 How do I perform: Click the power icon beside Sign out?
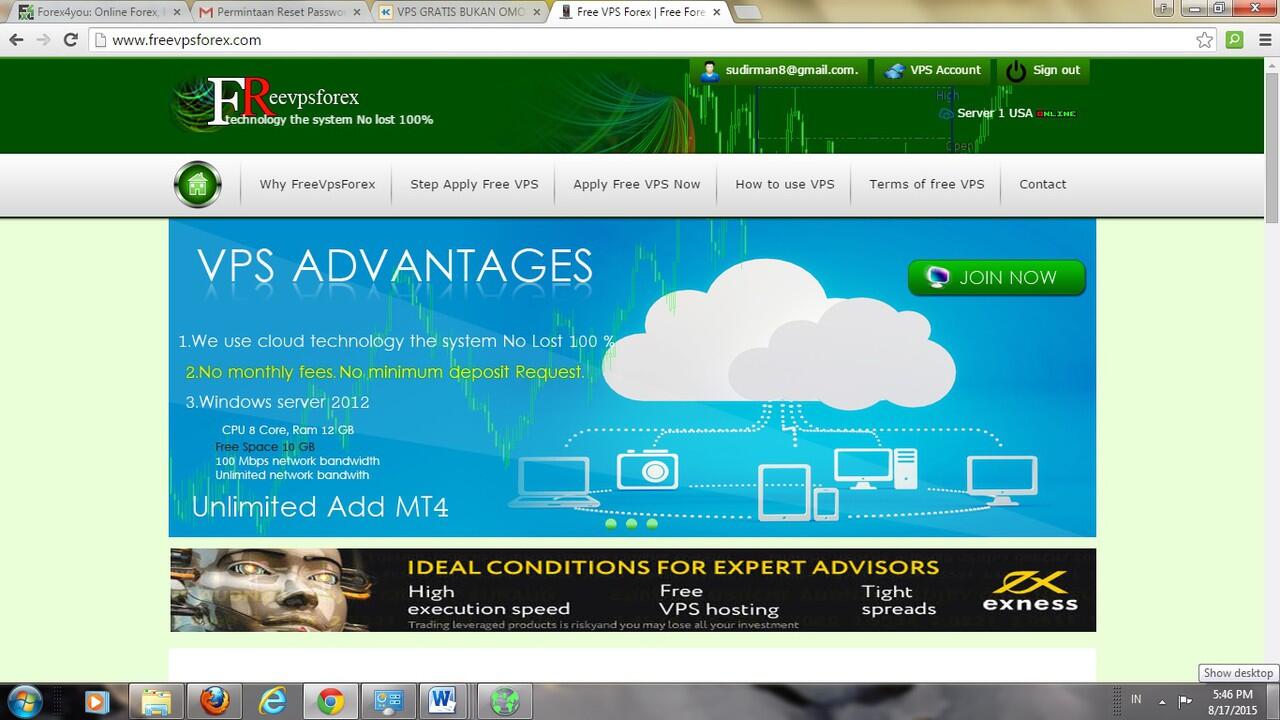[1016, 71]
